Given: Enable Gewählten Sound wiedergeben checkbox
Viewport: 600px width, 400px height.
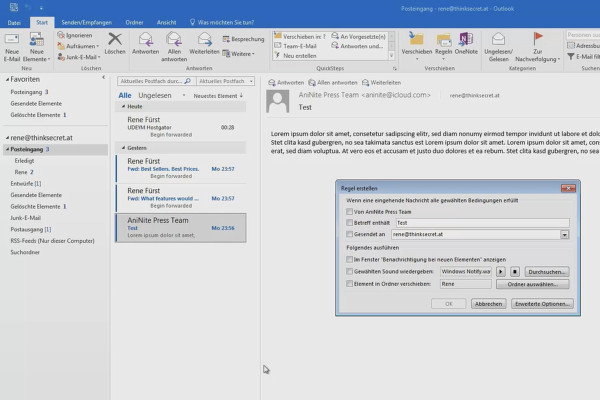Looking at the screenshot, I should 349,271.
